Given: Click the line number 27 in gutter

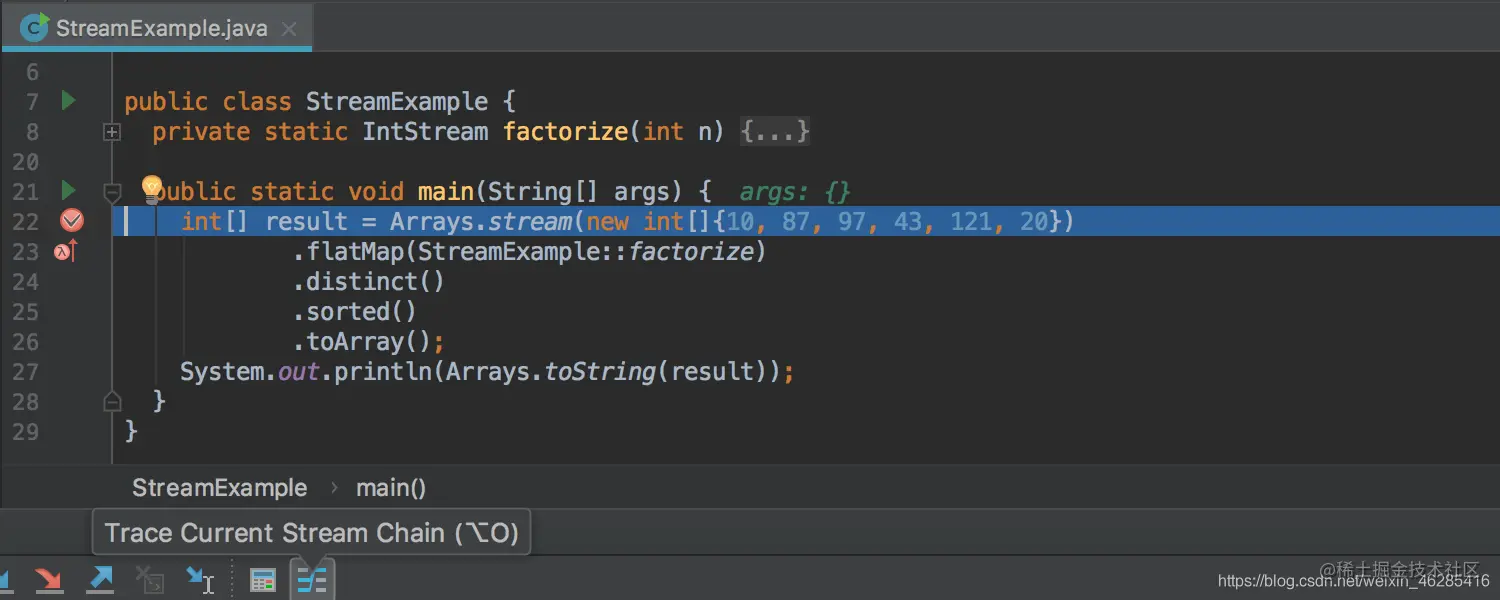Looking at the screenshot, I should [26, 371].
